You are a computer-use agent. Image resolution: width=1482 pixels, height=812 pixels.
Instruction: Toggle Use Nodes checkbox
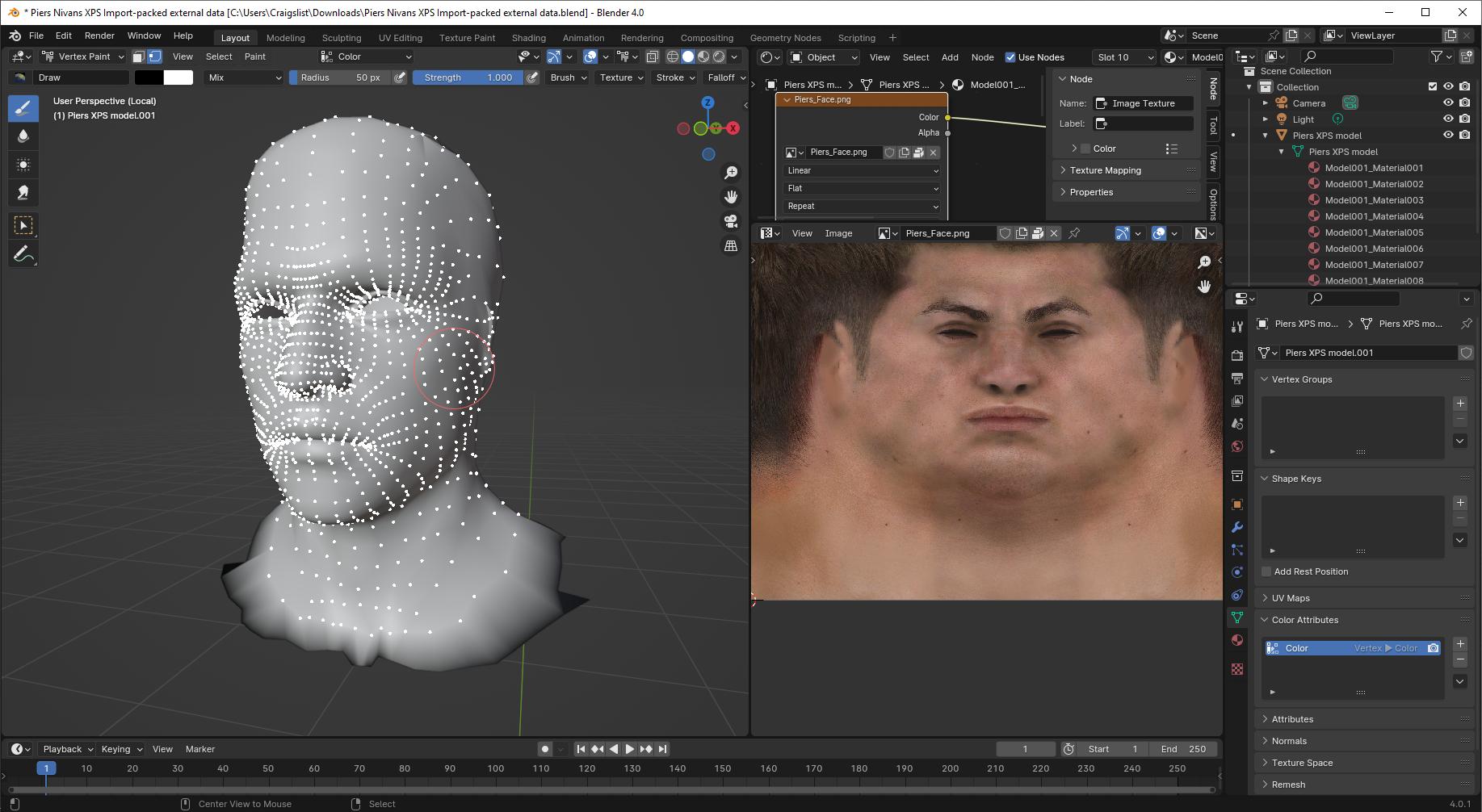[1010, 57]
